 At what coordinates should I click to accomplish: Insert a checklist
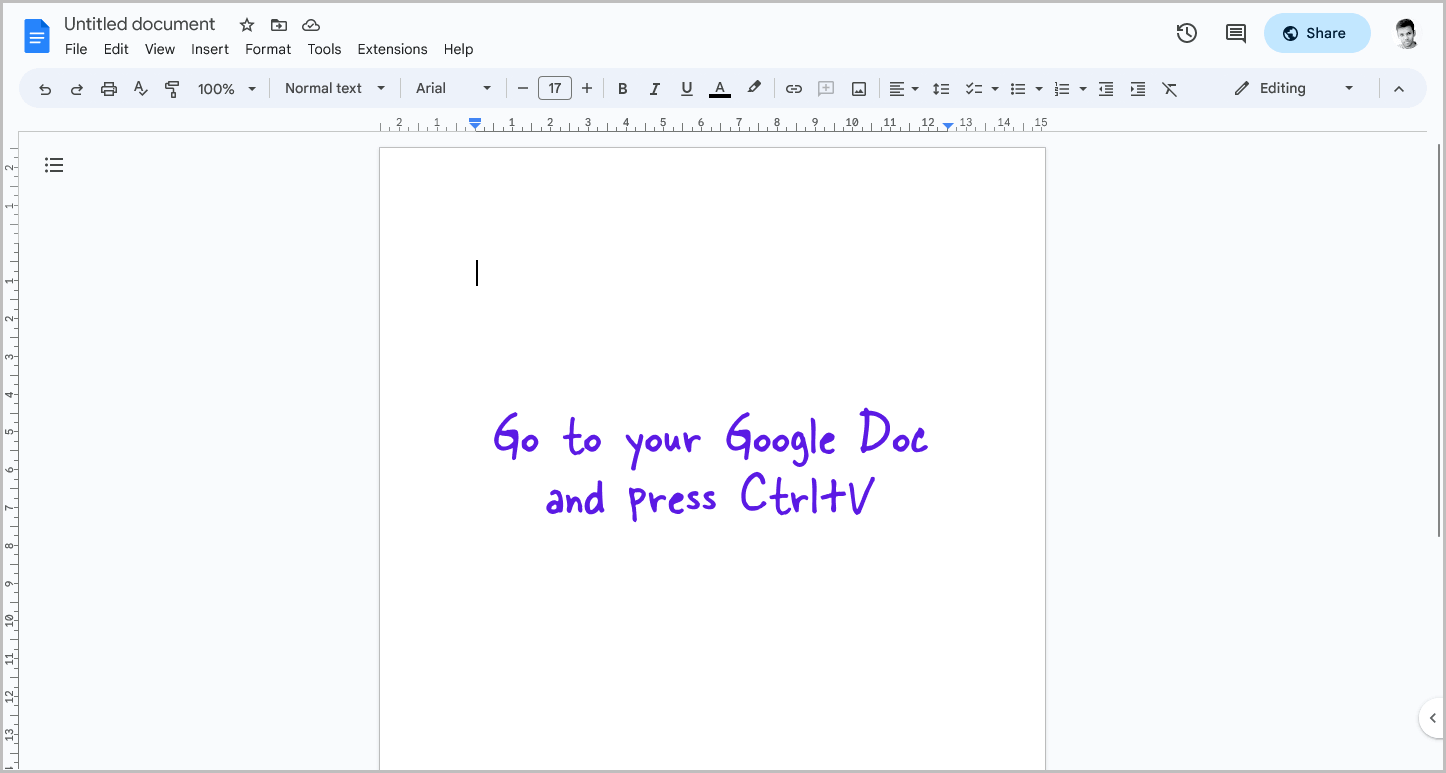click(x=974, y=89)
